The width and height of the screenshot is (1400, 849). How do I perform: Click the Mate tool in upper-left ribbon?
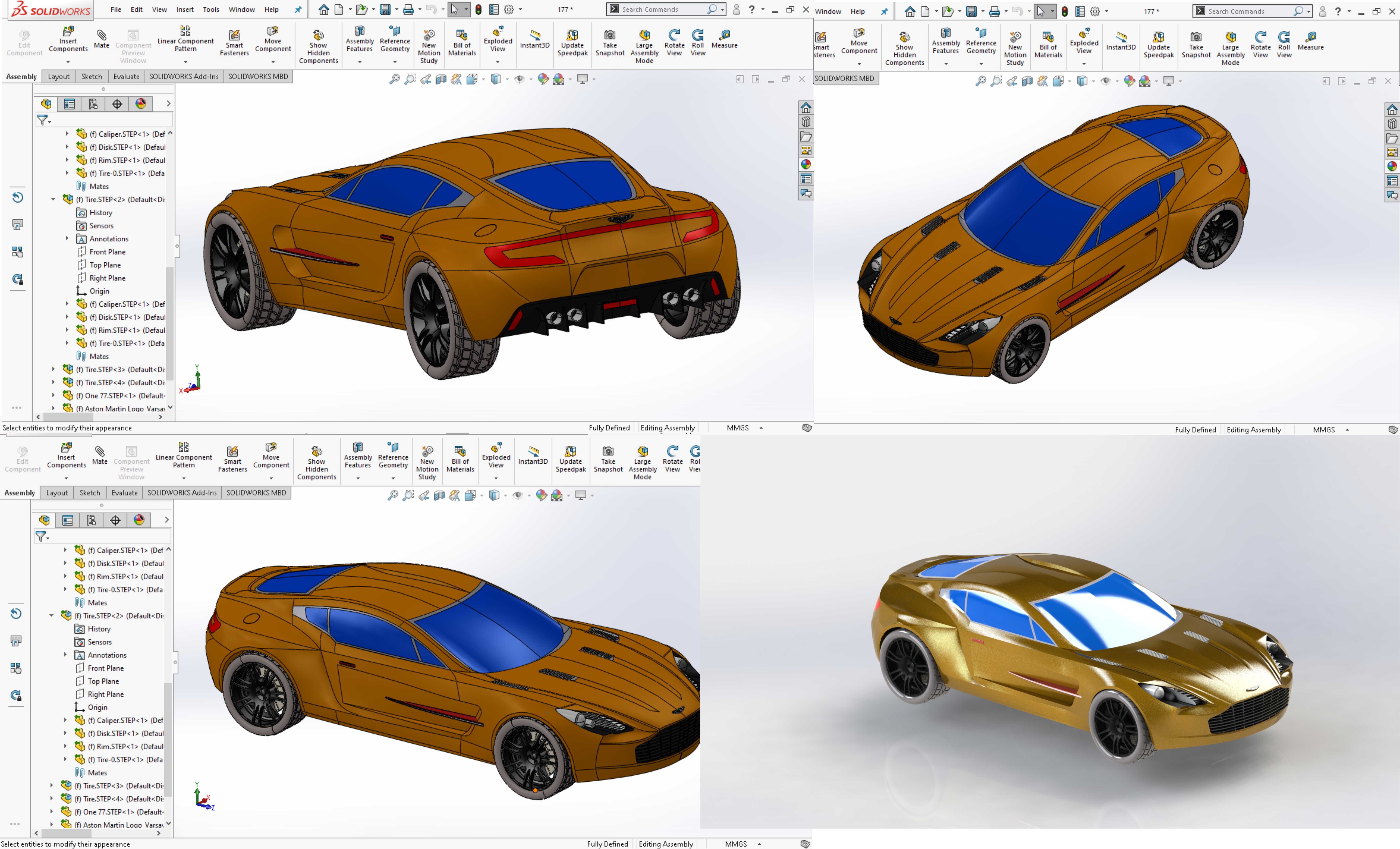click(x=101, y=39)
